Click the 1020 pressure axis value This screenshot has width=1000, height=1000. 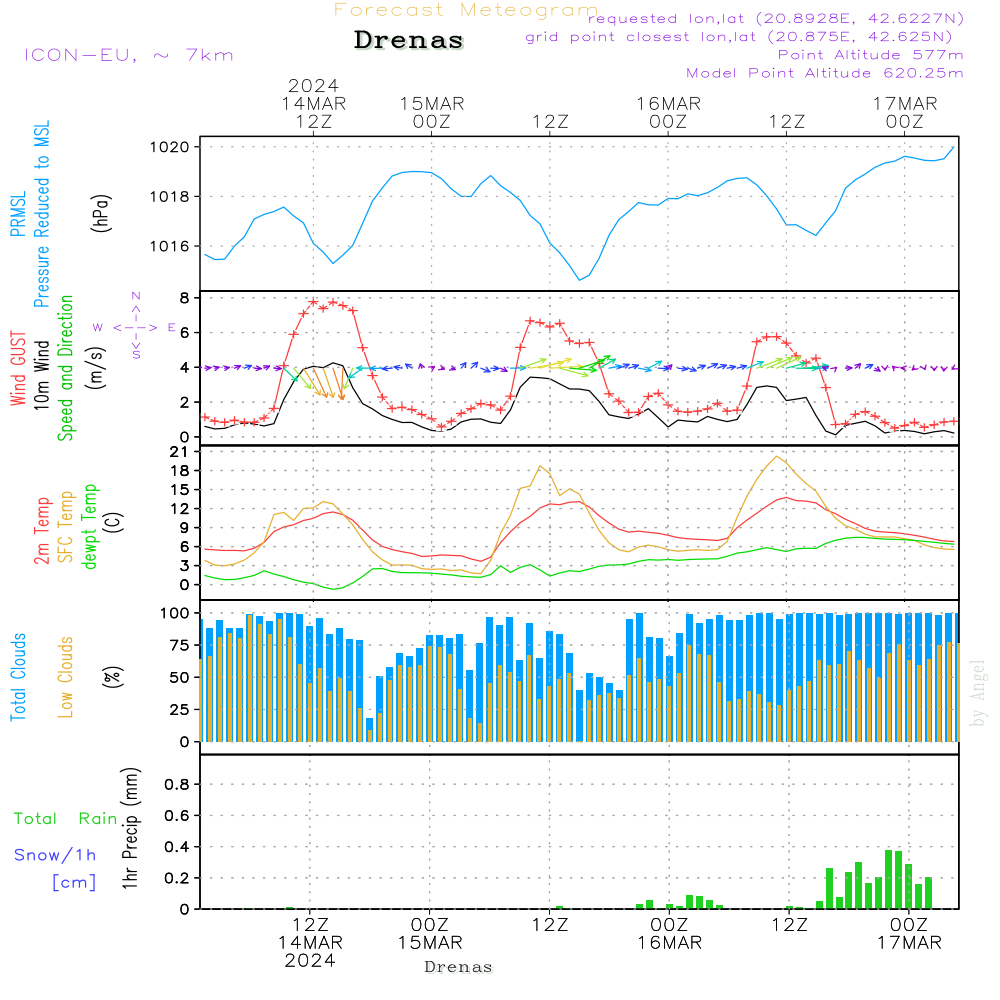pos(170,147)
